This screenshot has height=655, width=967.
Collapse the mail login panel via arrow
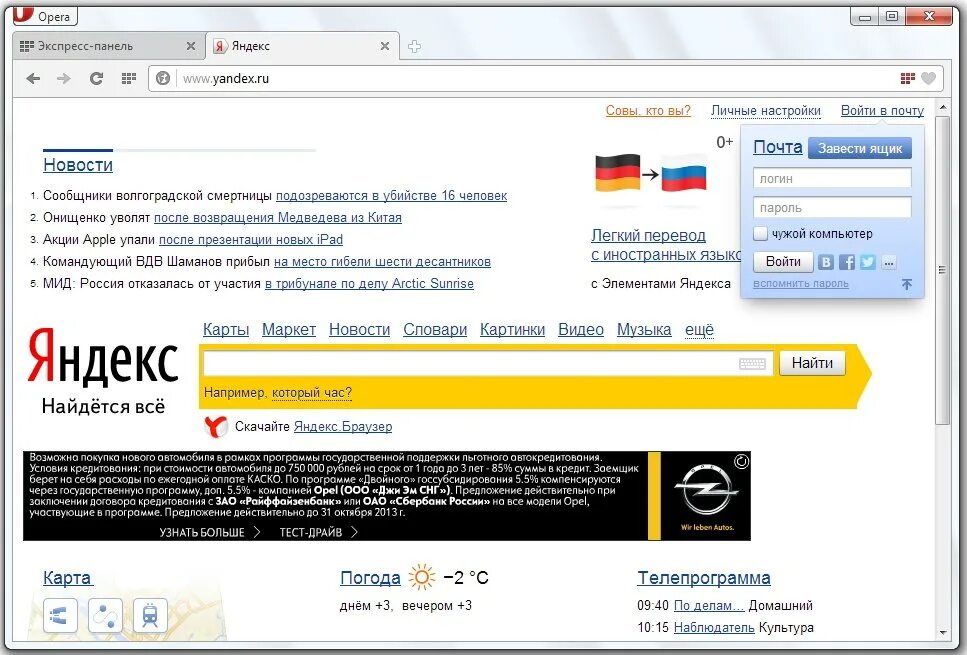907,285
